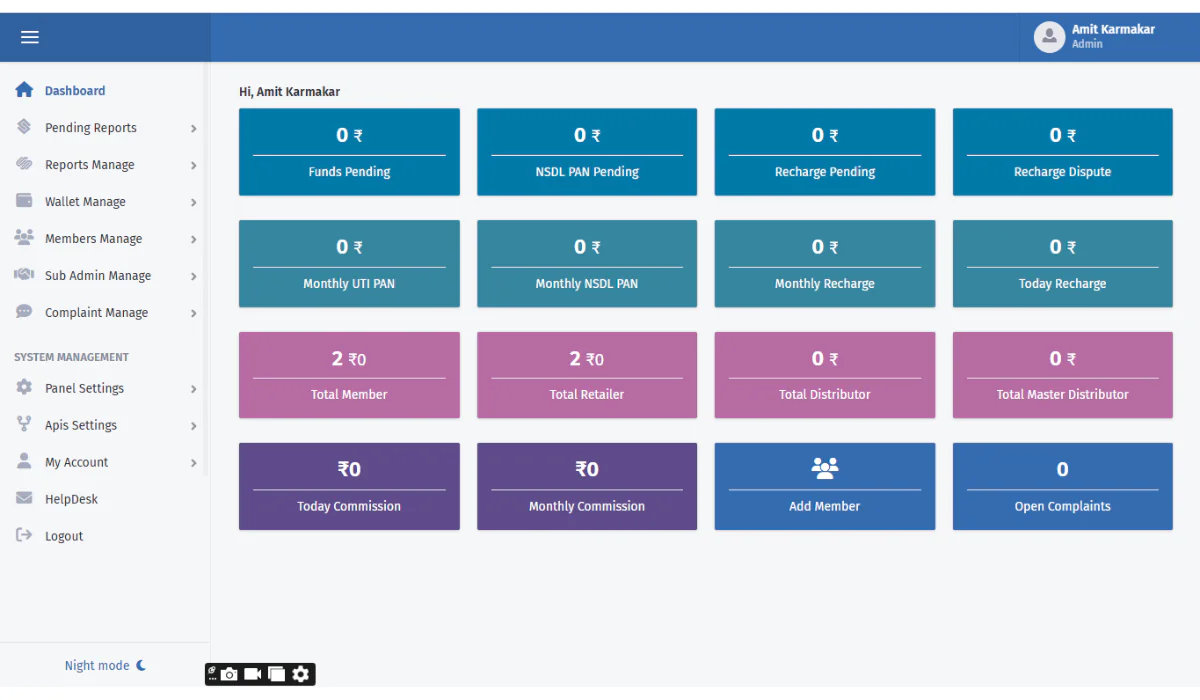Image resolution: width=1200 pixels, height=700 pixels.
Task: Open the Monthly UTI PAN card
Action: click(x=349, y=263)
